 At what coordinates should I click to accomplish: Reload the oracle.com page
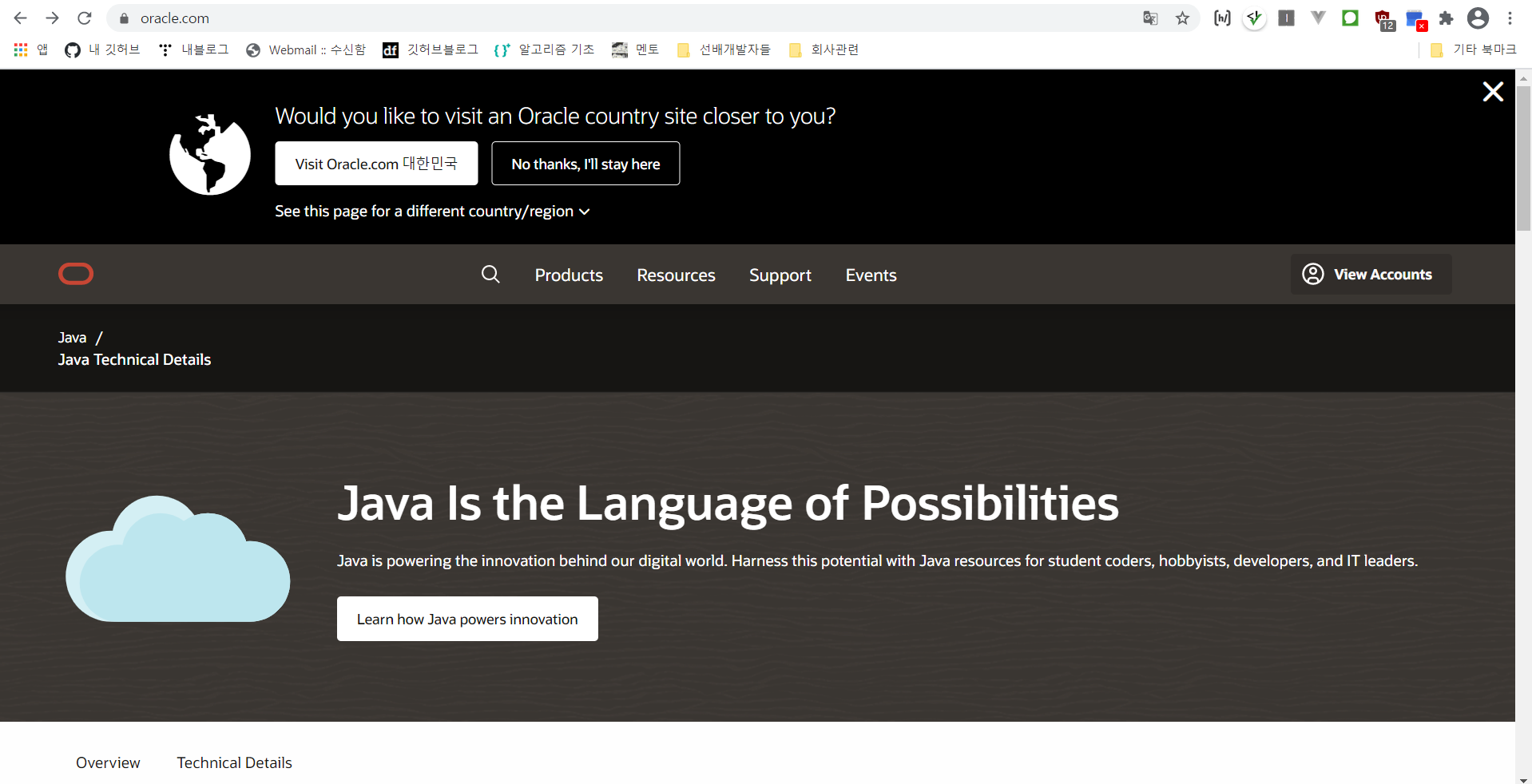pyautogui.click(x=85, y=18)
